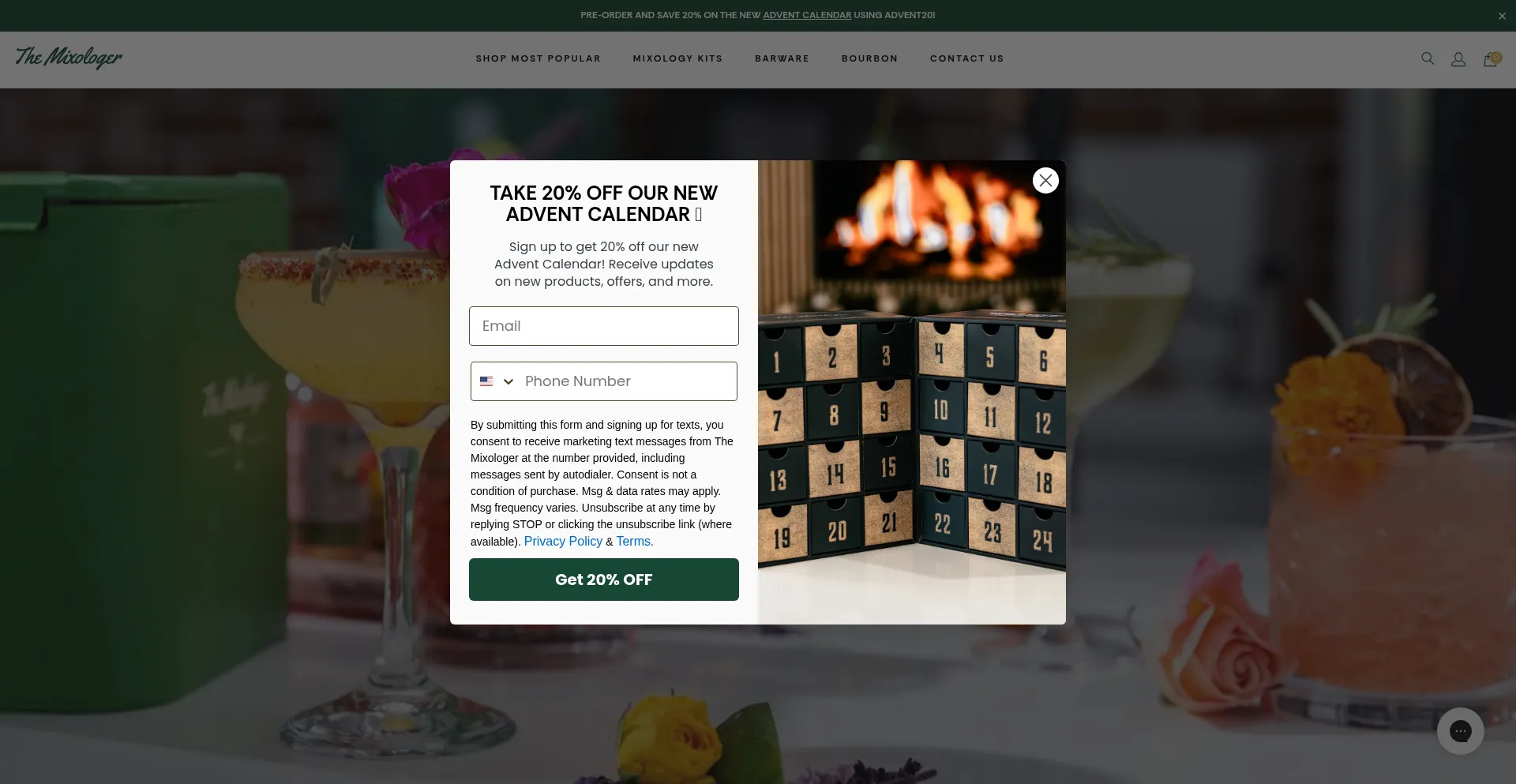Image resolution: width=1516 pixels, height=784 pixels.
Task: Open the Terms link
Action: pos(633,541)
